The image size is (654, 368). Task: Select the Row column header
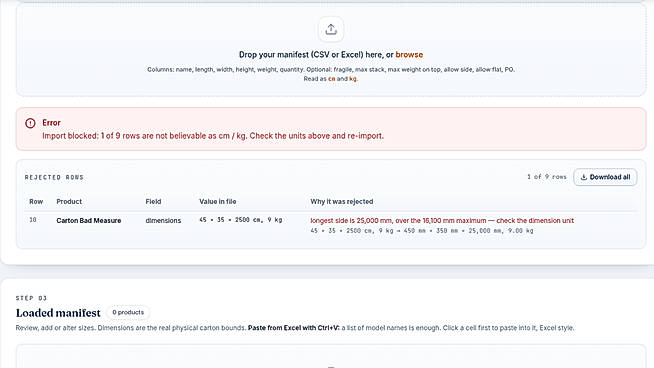coord(36,202)
